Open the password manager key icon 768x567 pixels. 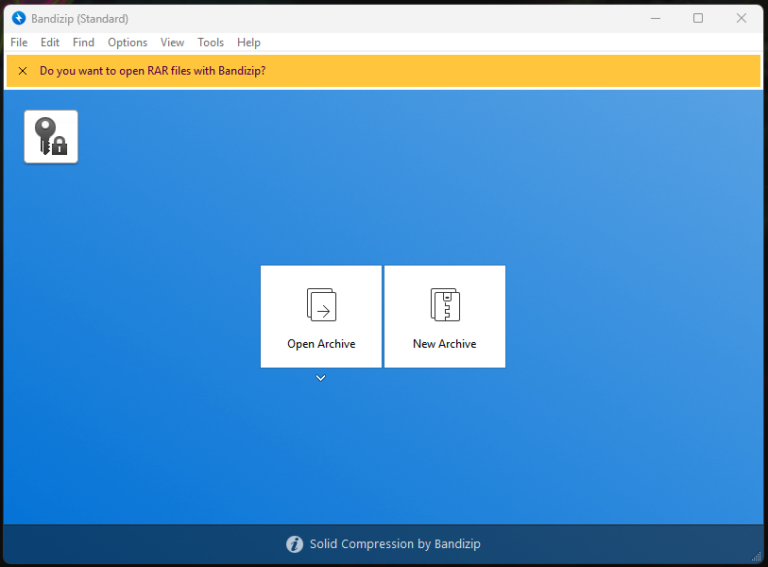click(51, 137)
